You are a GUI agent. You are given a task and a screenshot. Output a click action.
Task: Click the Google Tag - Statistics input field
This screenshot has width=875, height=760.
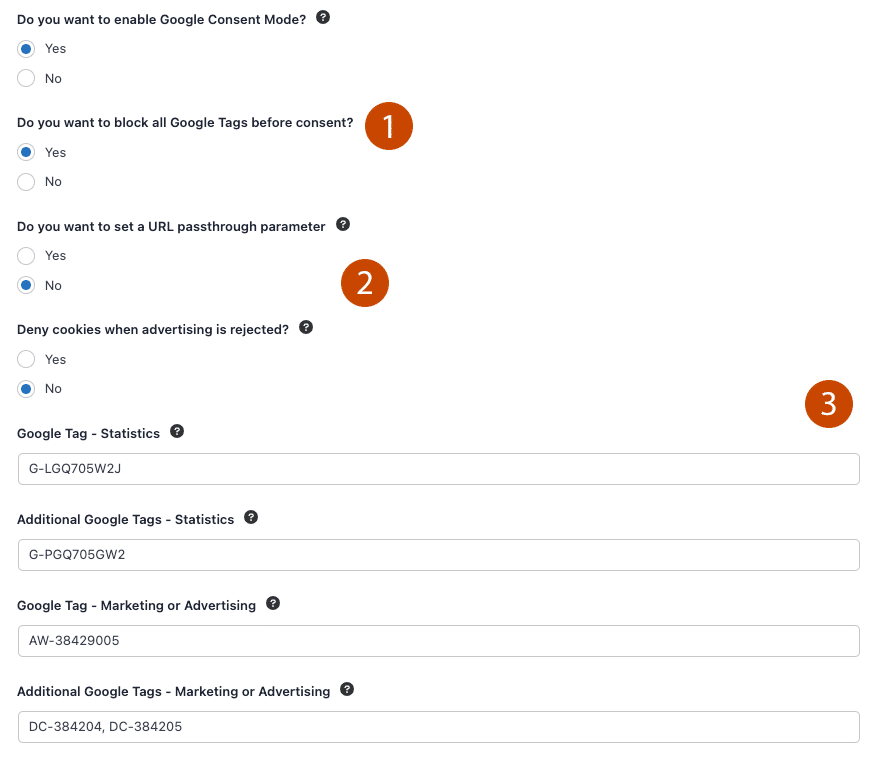439,469
